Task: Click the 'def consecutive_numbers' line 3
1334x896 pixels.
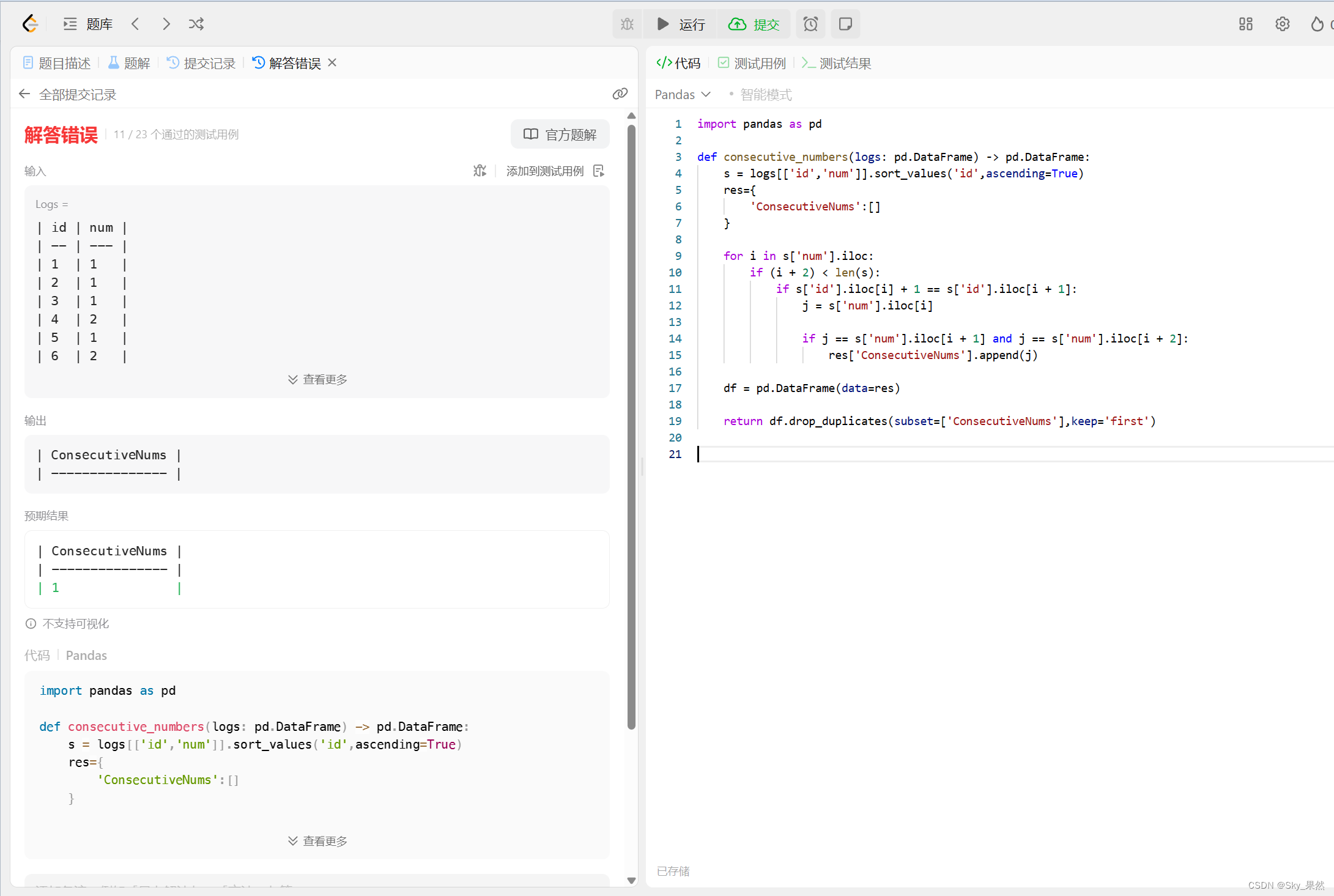Action: pos(894,157)
